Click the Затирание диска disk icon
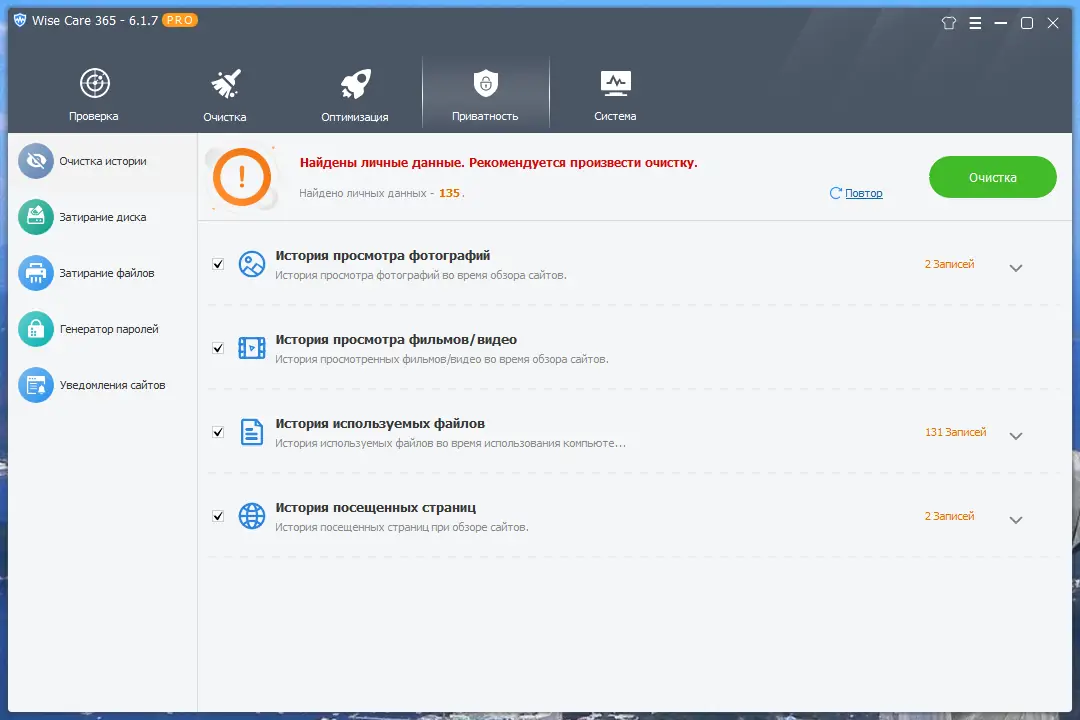The image size is (1080, 720). (x=36, y=217)
